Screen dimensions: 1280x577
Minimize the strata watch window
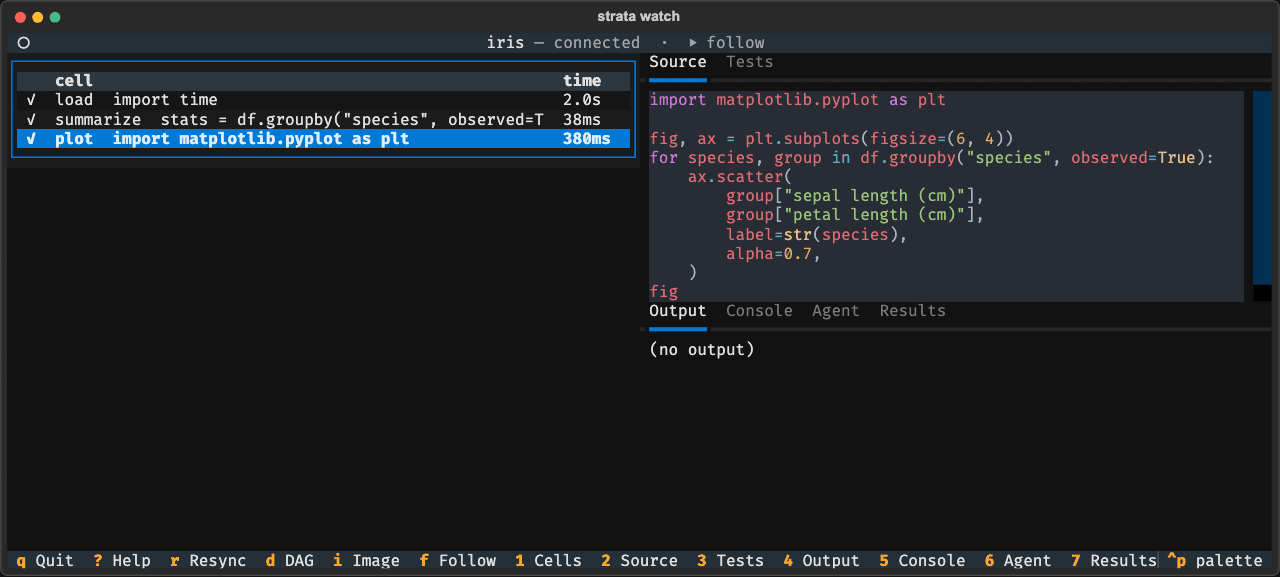pos(37,17)
